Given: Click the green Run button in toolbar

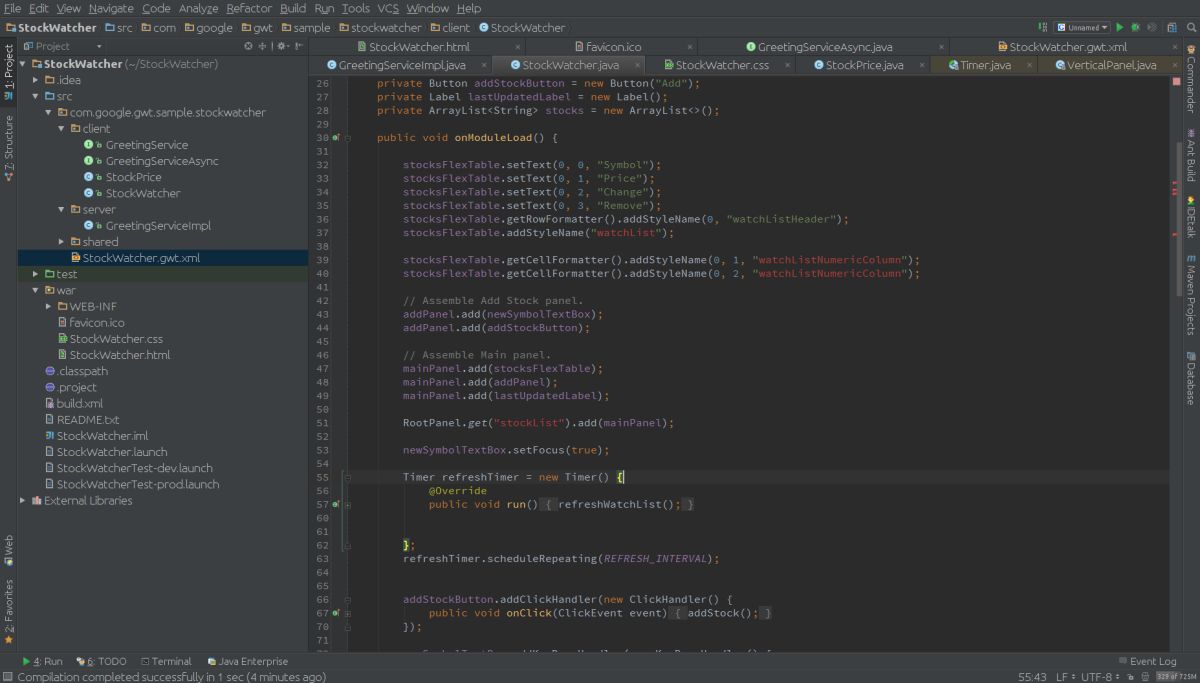Looking at the screenshot, I should coord(1120,28).
